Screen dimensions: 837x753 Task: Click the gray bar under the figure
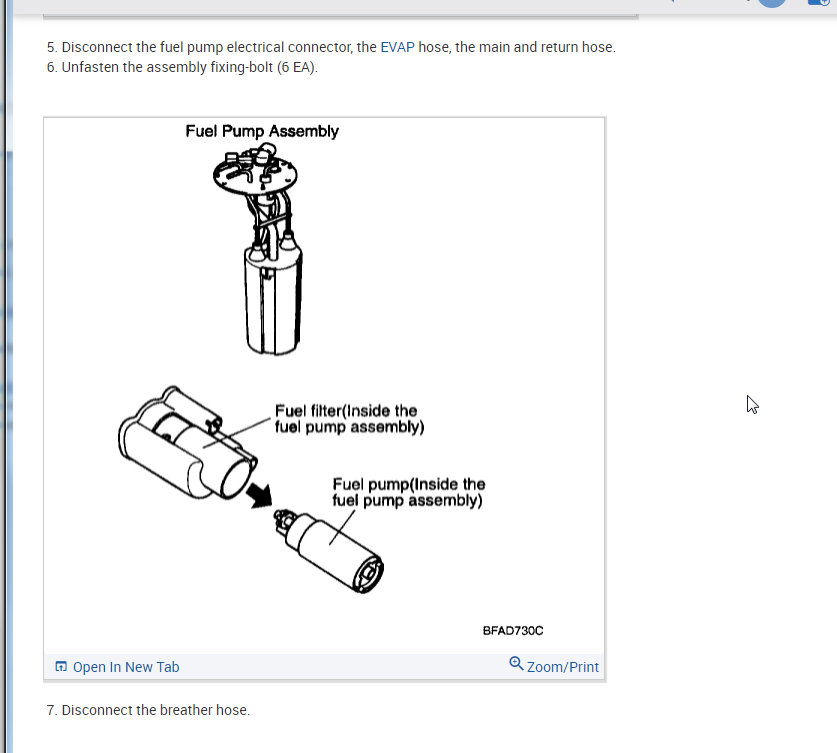324,667
